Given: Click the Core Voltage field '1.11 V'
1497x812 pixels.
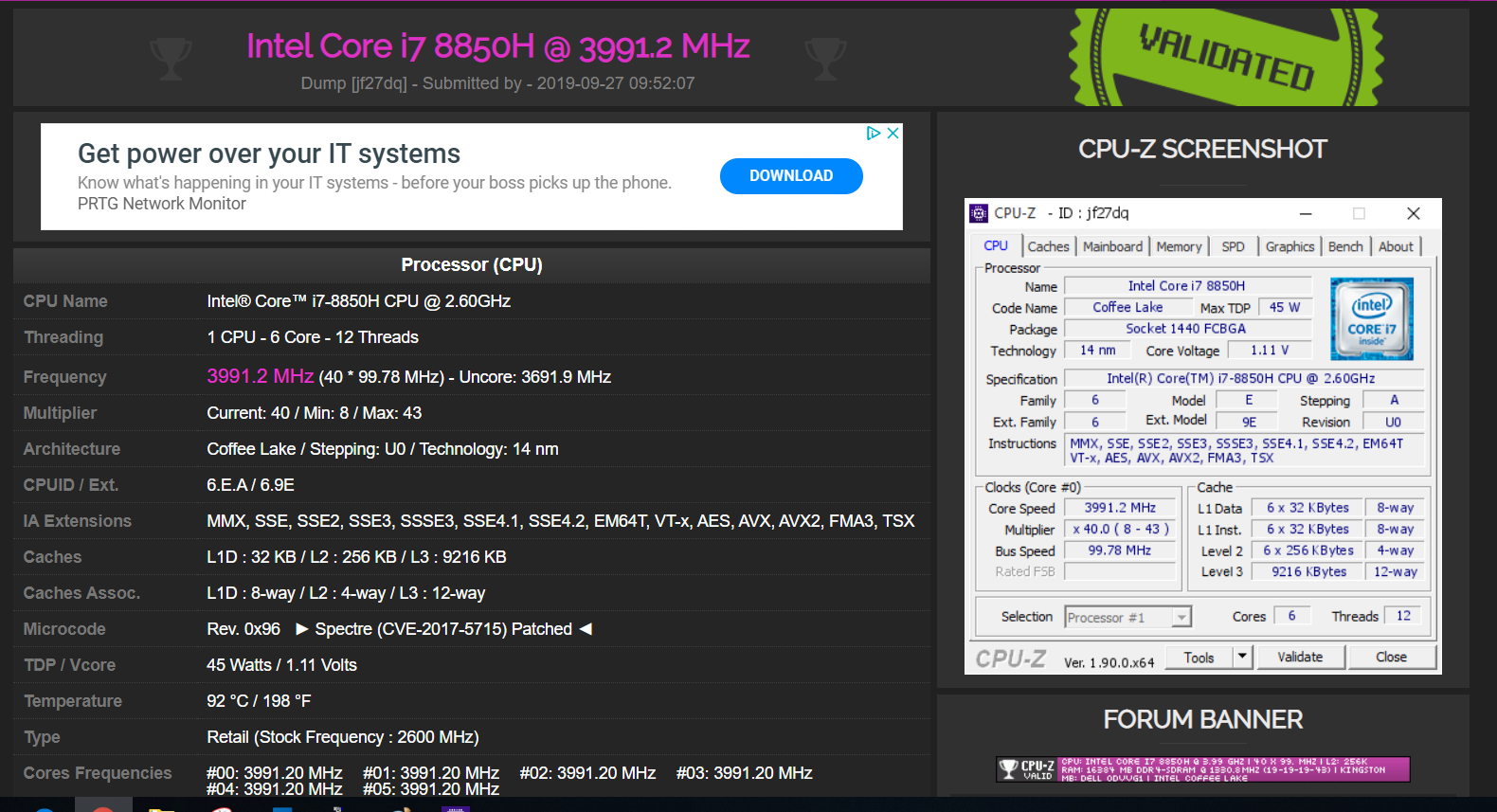Looking at the screenshot, I should tap(1271, 351).
